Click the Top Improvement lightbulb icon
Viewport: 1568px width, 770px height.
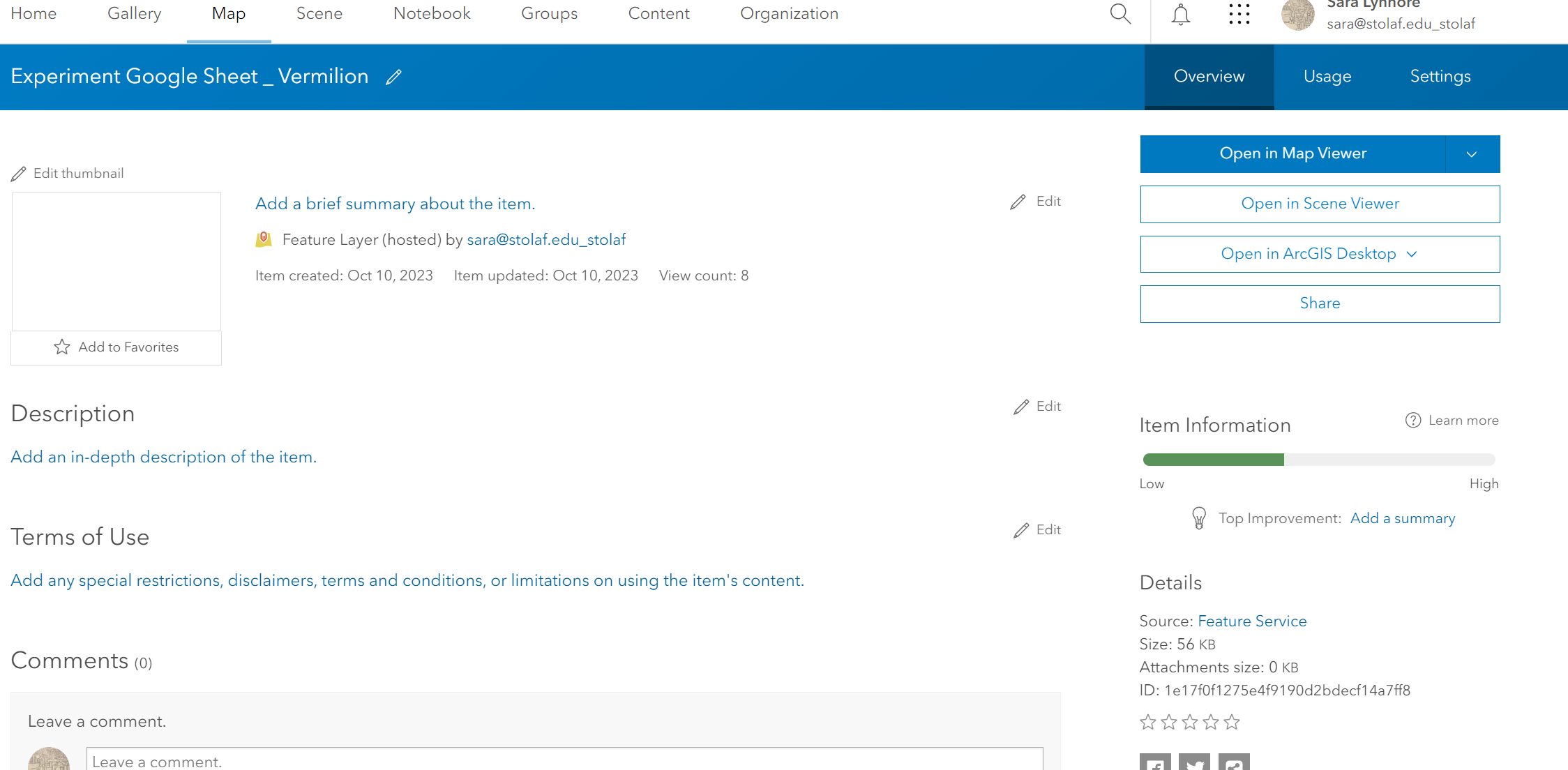click(1199, 518)
